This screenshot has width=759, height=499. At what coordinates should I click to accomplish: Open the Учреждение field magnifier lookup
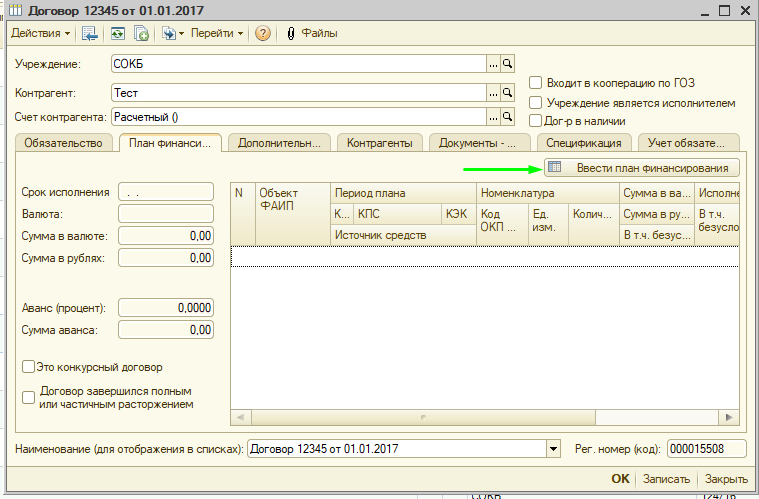(507, 64)
